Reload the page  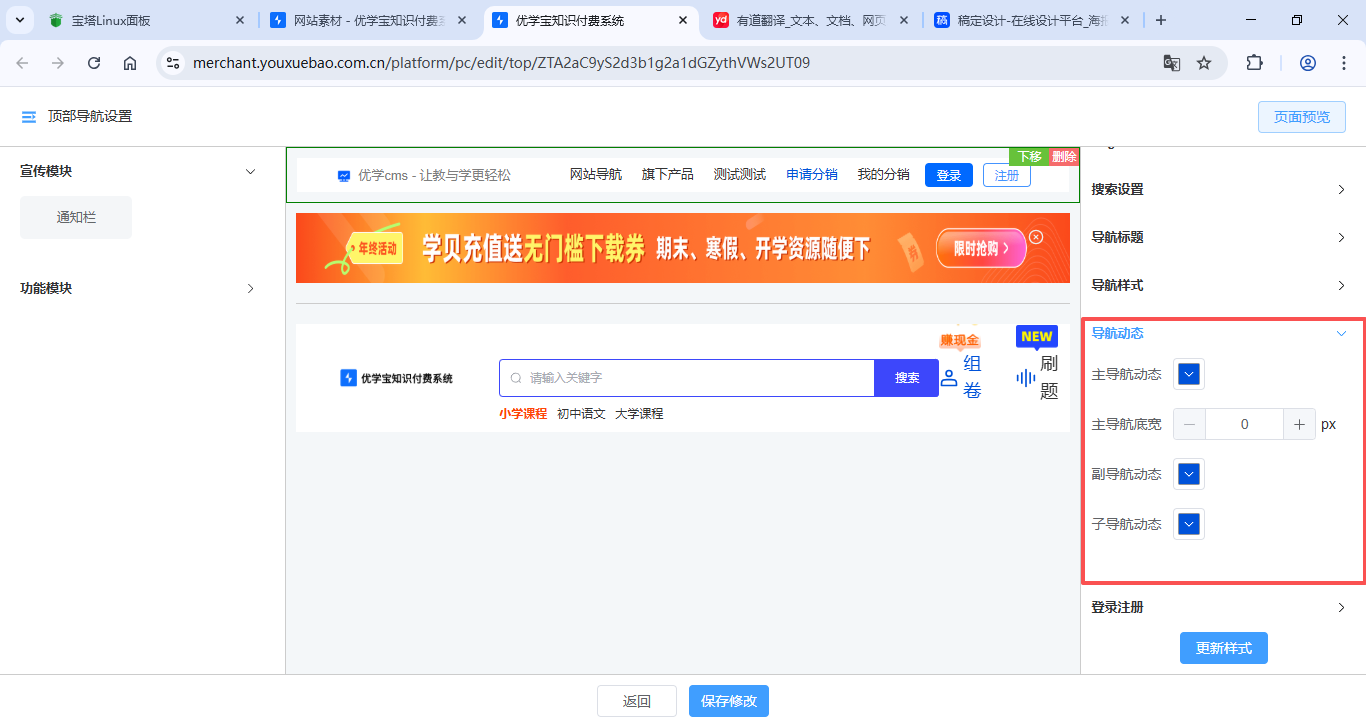94,63
